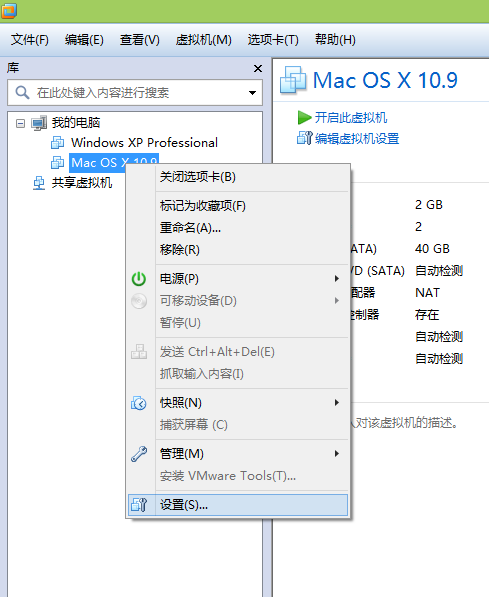Expand the 快照(N) submenu arrow
This screenshot has width=489, height=597.
click(337, 403)
